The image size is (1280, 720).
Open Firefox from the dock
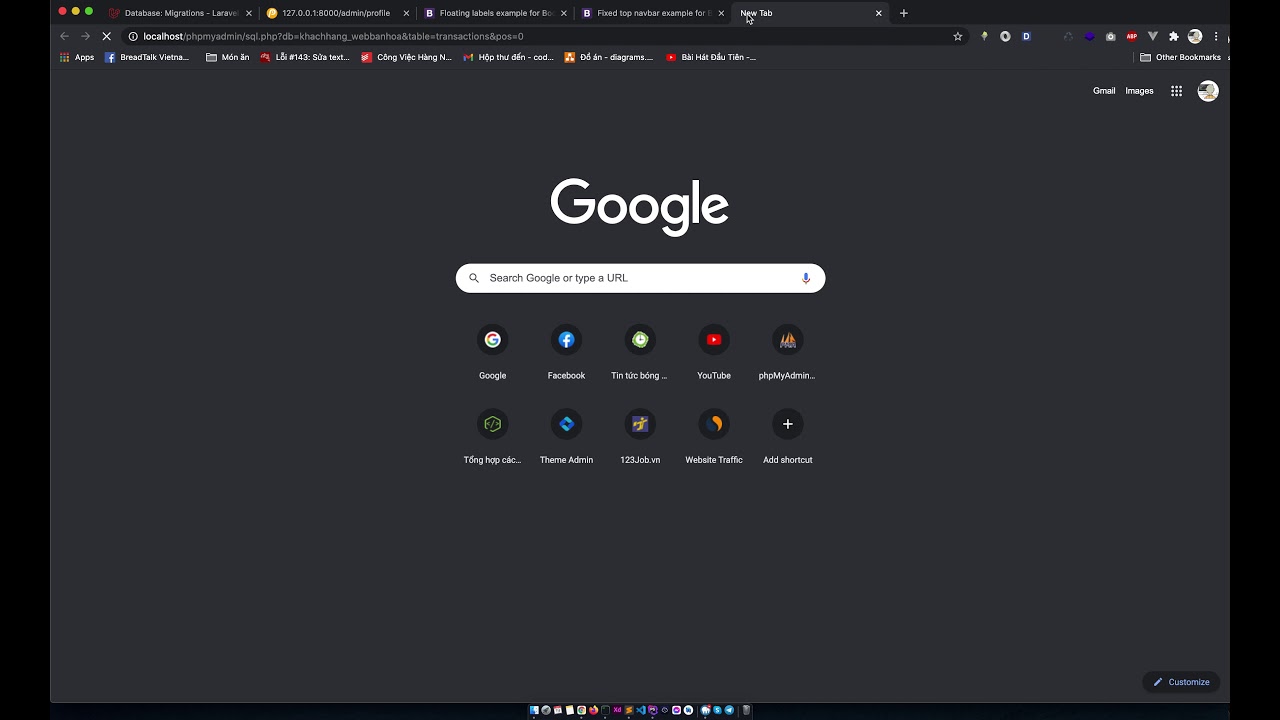593,710
